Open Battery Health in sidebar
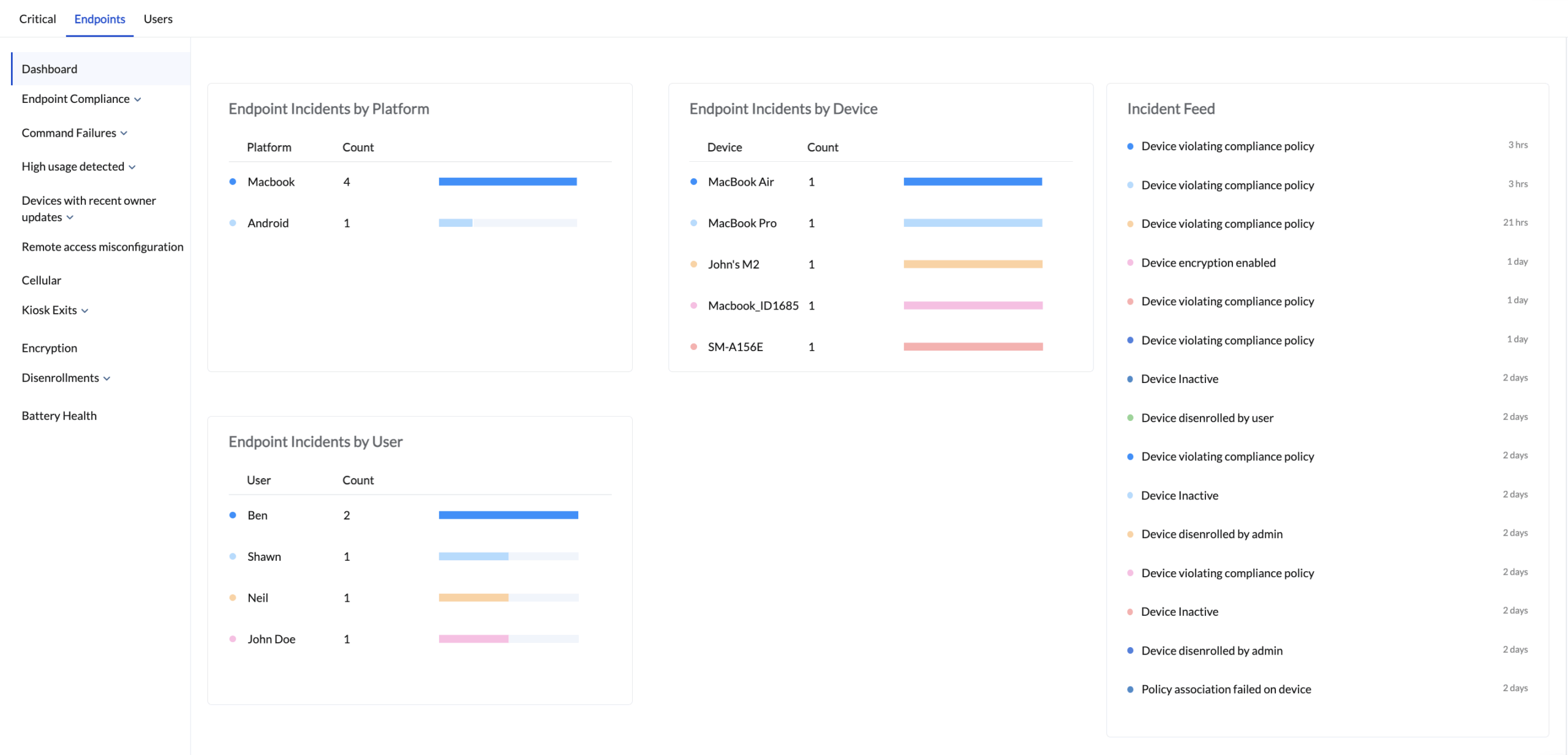The height and width of the screenshot is (755, 1568). click(59, 415)
